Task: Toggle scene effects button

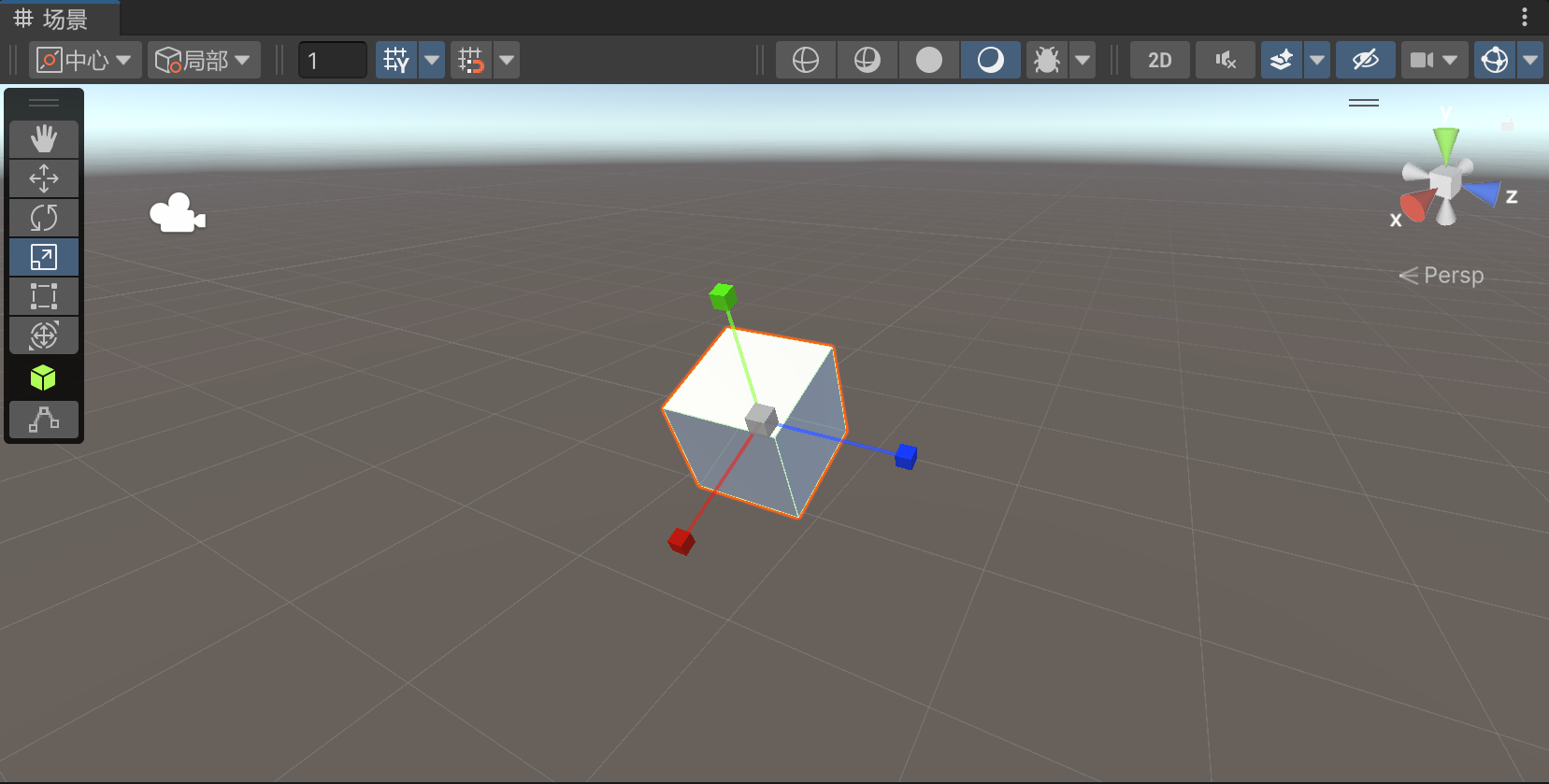Action: pyautogui.click(x=1282, y=60)
